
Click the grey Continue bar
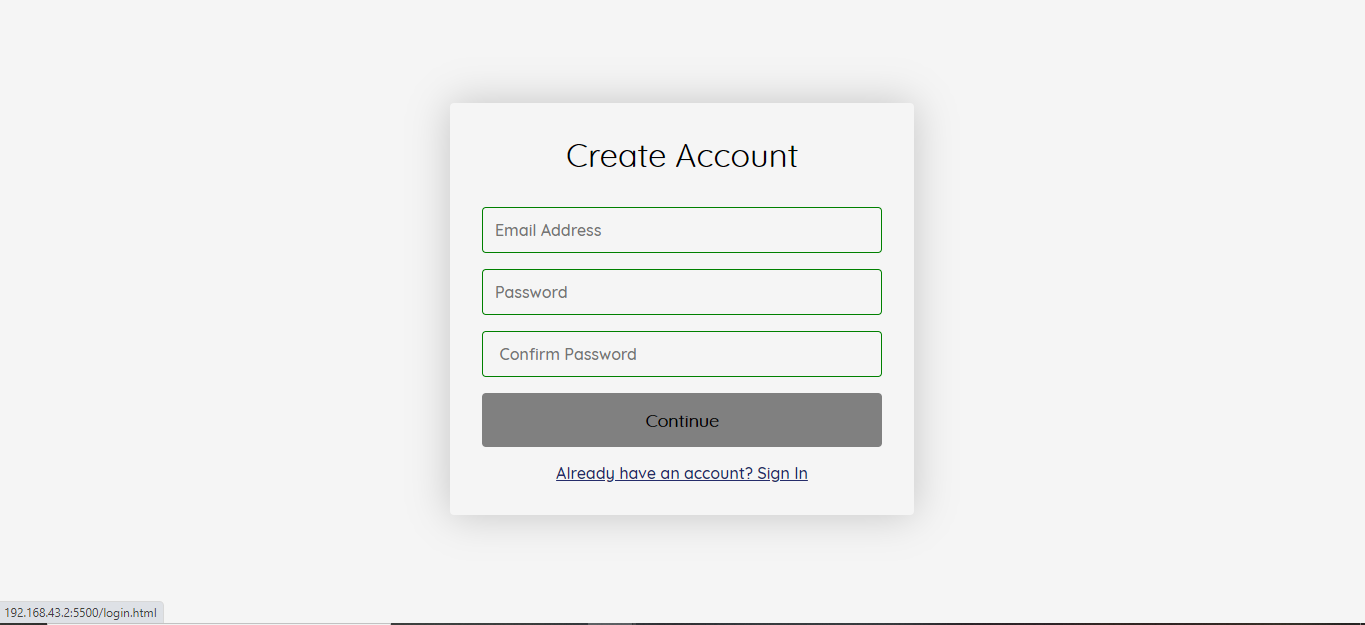[x=681, y=420]
